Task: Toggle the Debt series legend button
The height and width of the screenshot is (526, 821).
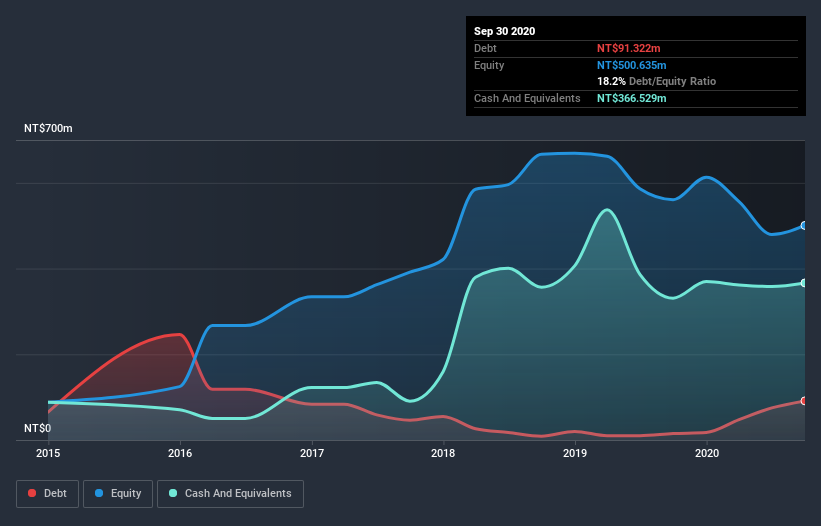Action: click(x=48, y=494)
